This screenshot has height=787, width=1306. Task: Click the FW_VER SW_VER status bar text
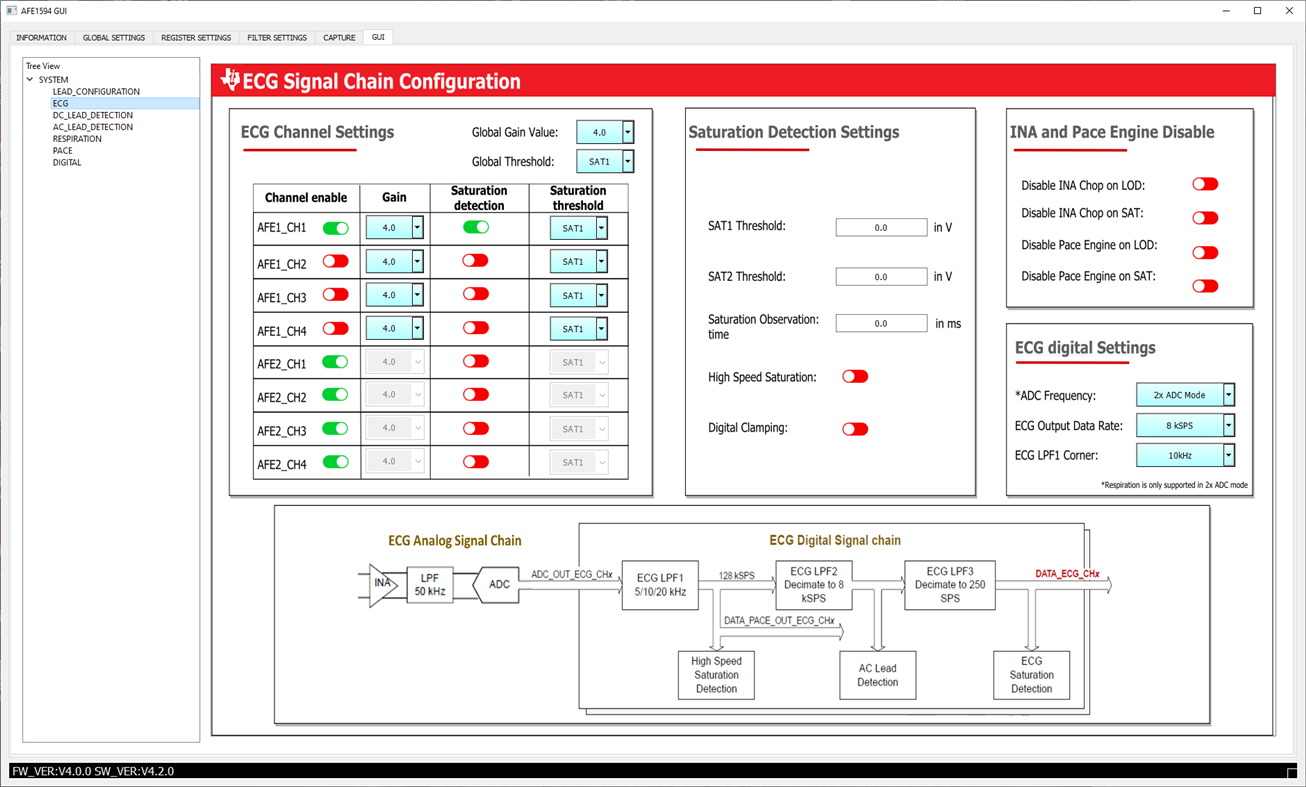click(93, 771)
